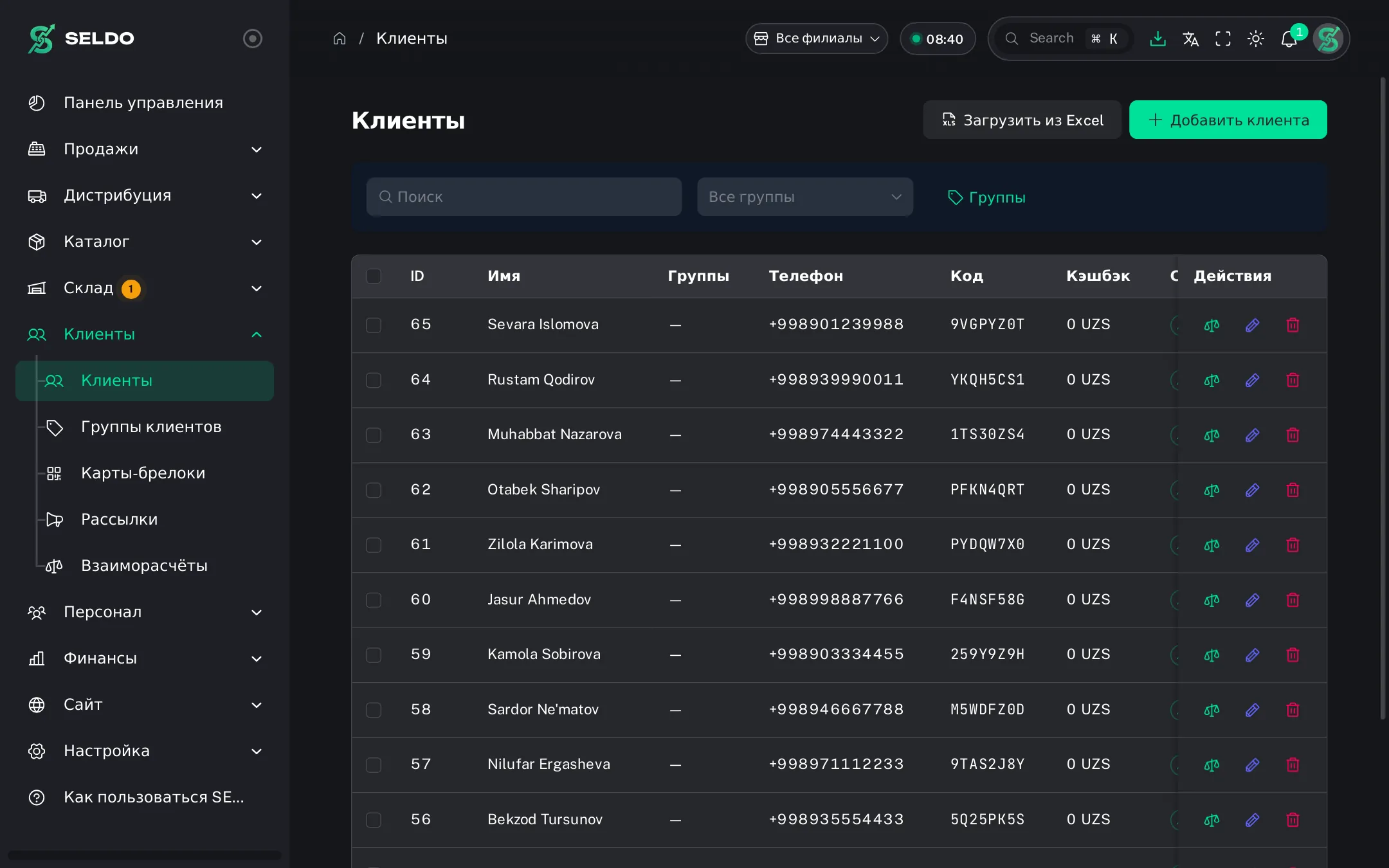Edit client Otabek Sharipov

[1252, 490]
